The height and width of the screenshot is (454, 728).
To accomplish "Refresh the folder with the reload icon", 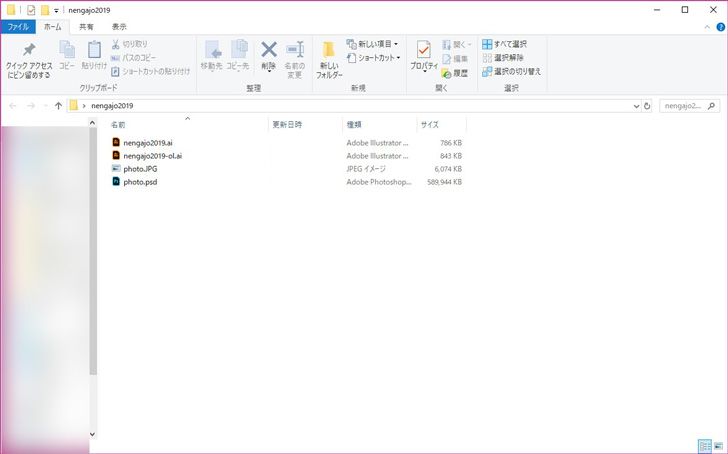I will coord(648,105).
